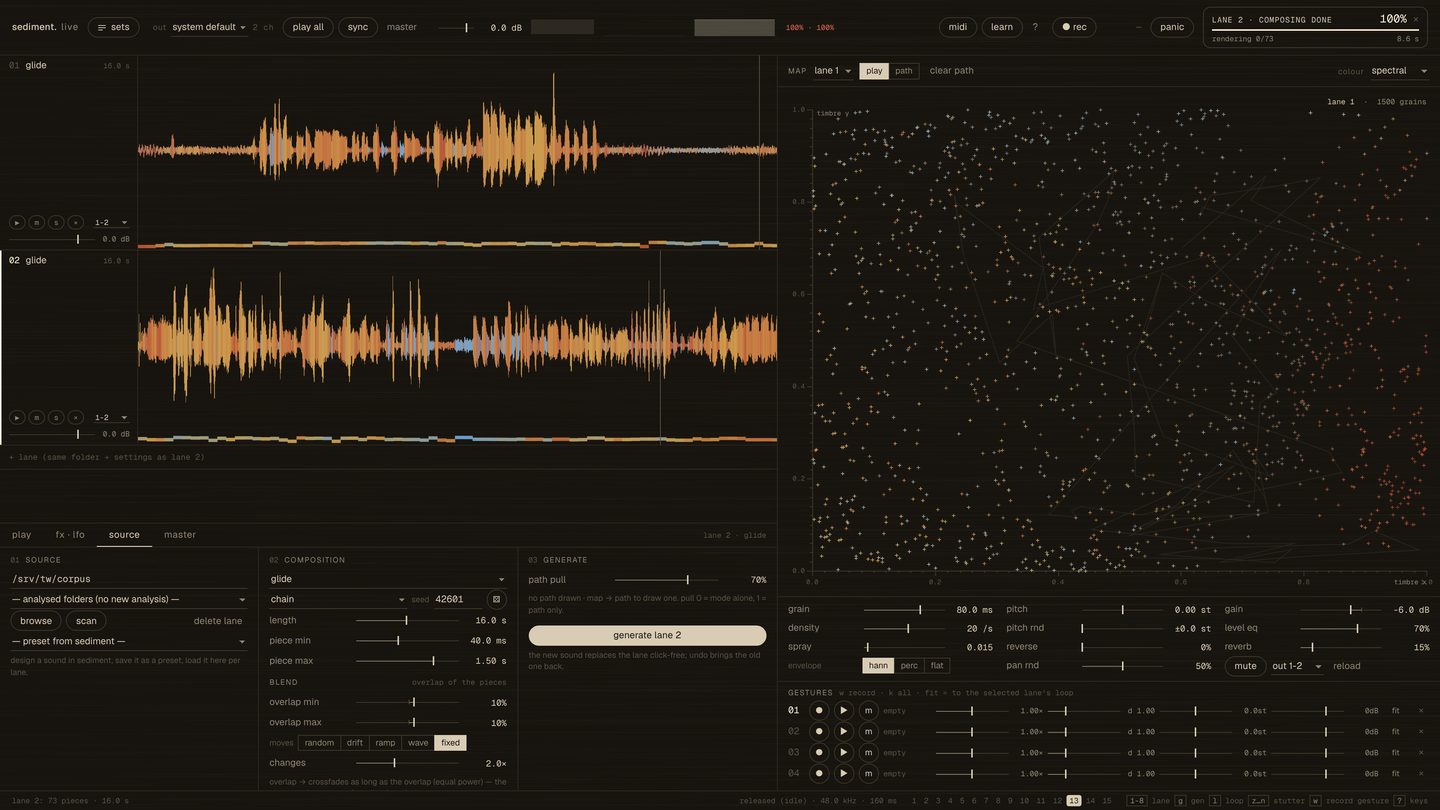This screenshot has width=1440, height=810.
Task: Adjust the path pull slider
Action: [666, 580]
